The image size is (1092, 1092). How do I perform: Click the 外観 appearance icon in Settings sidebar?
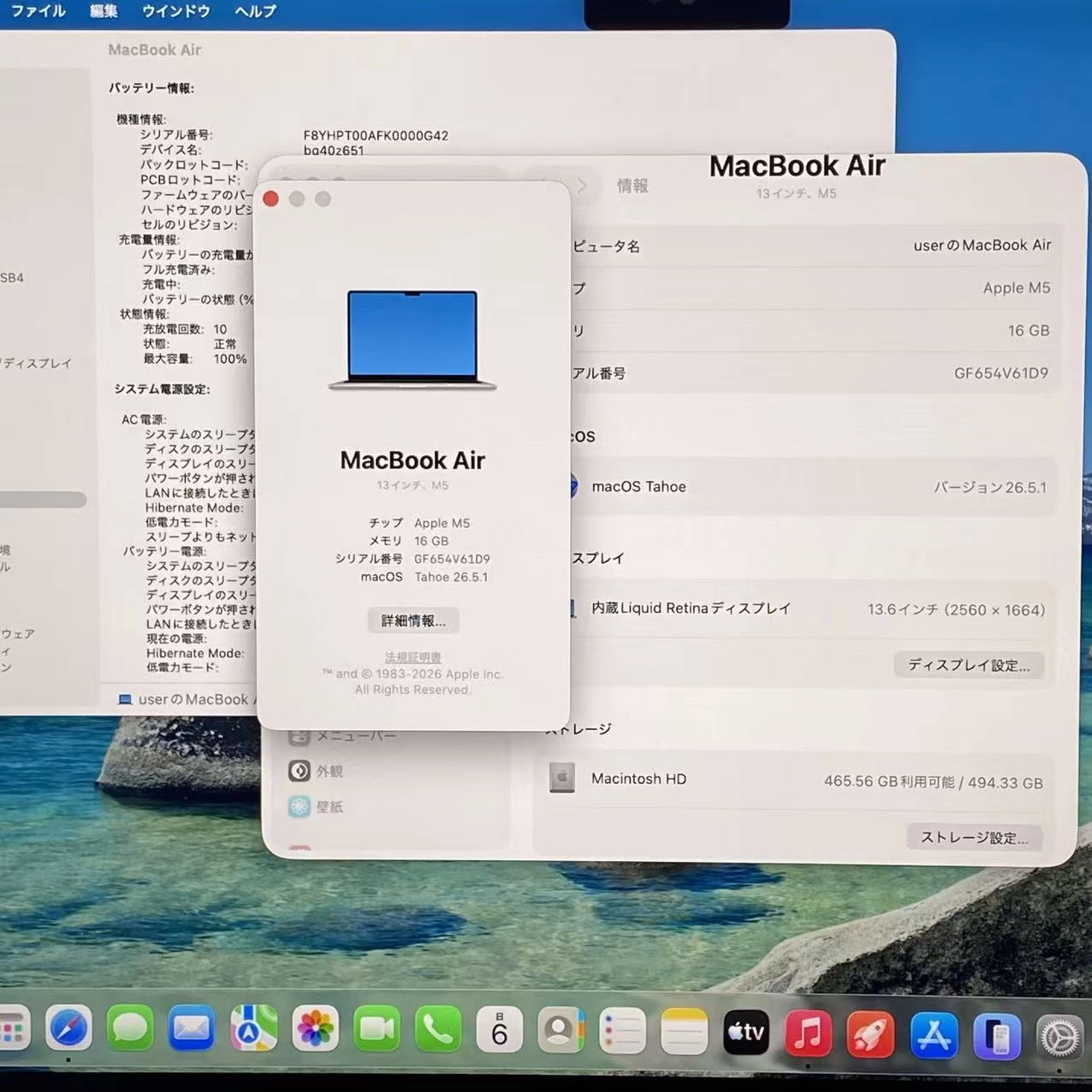pos(299,771)
